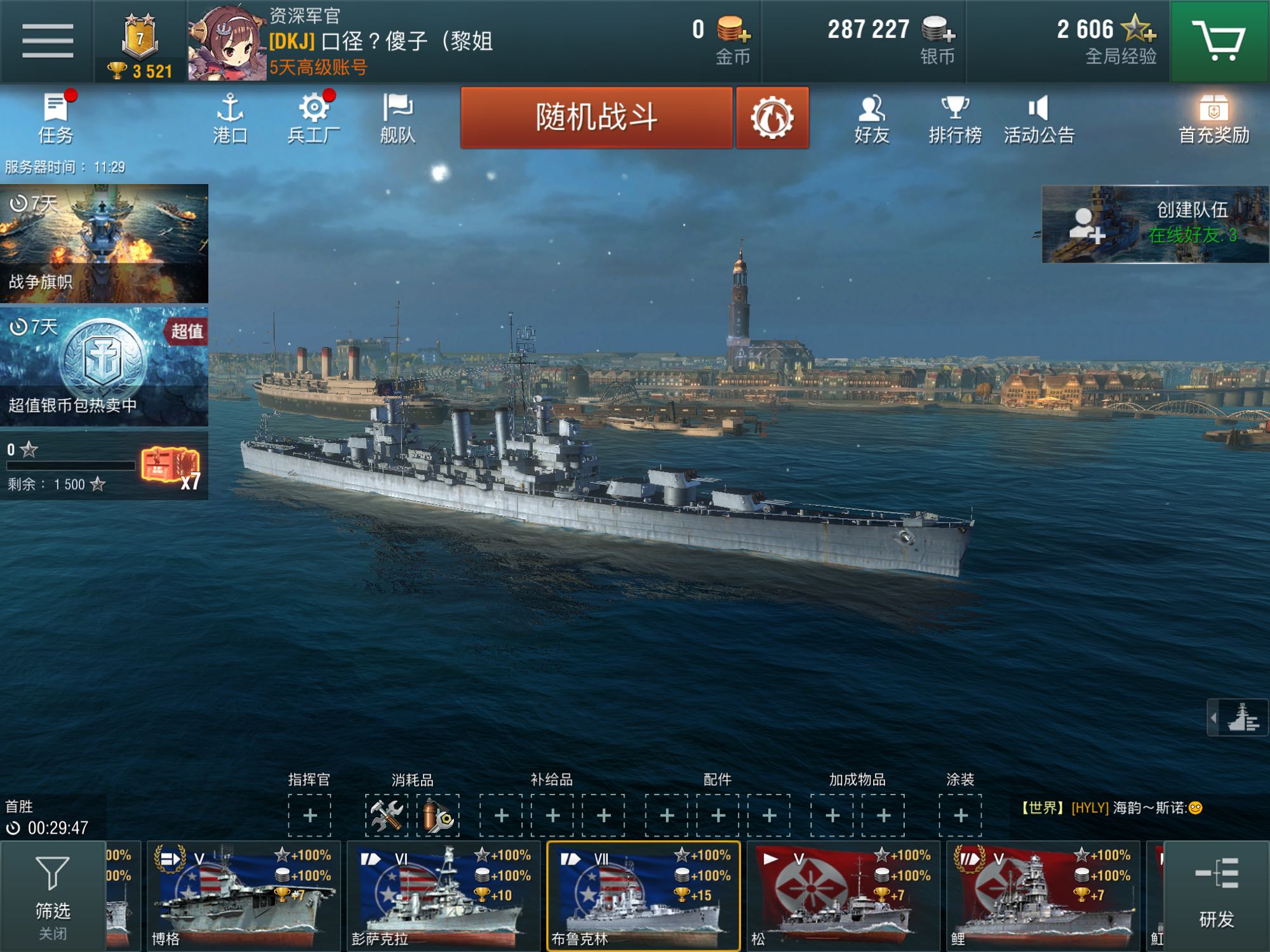Toggle the 筛选 ship filter

(53, 896)
